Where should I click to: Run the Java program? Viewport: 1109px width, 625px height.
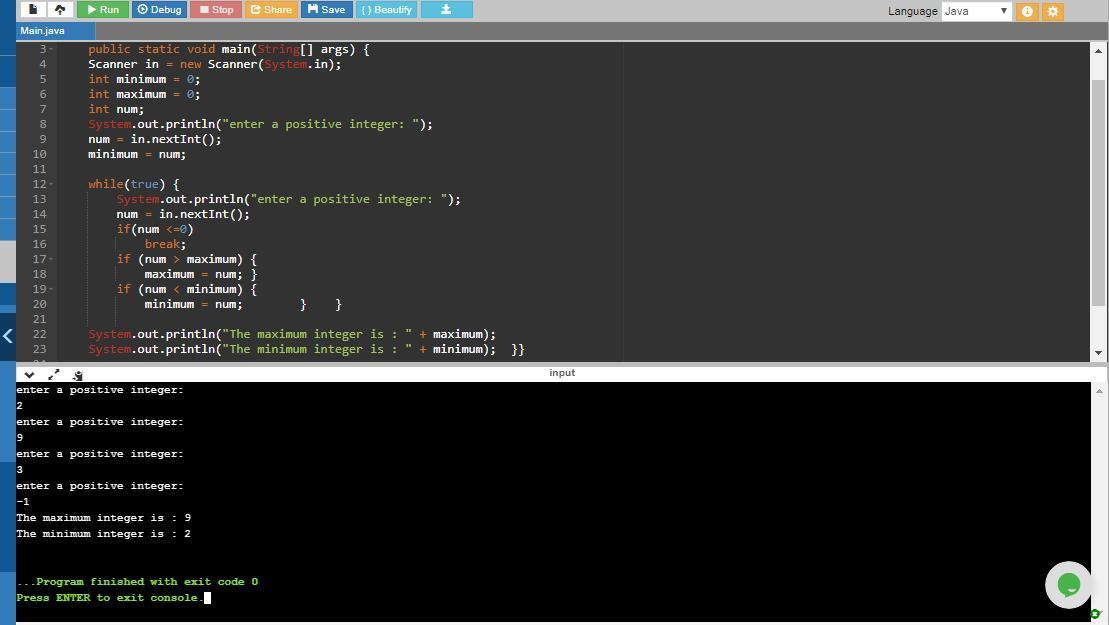[103, 10]
